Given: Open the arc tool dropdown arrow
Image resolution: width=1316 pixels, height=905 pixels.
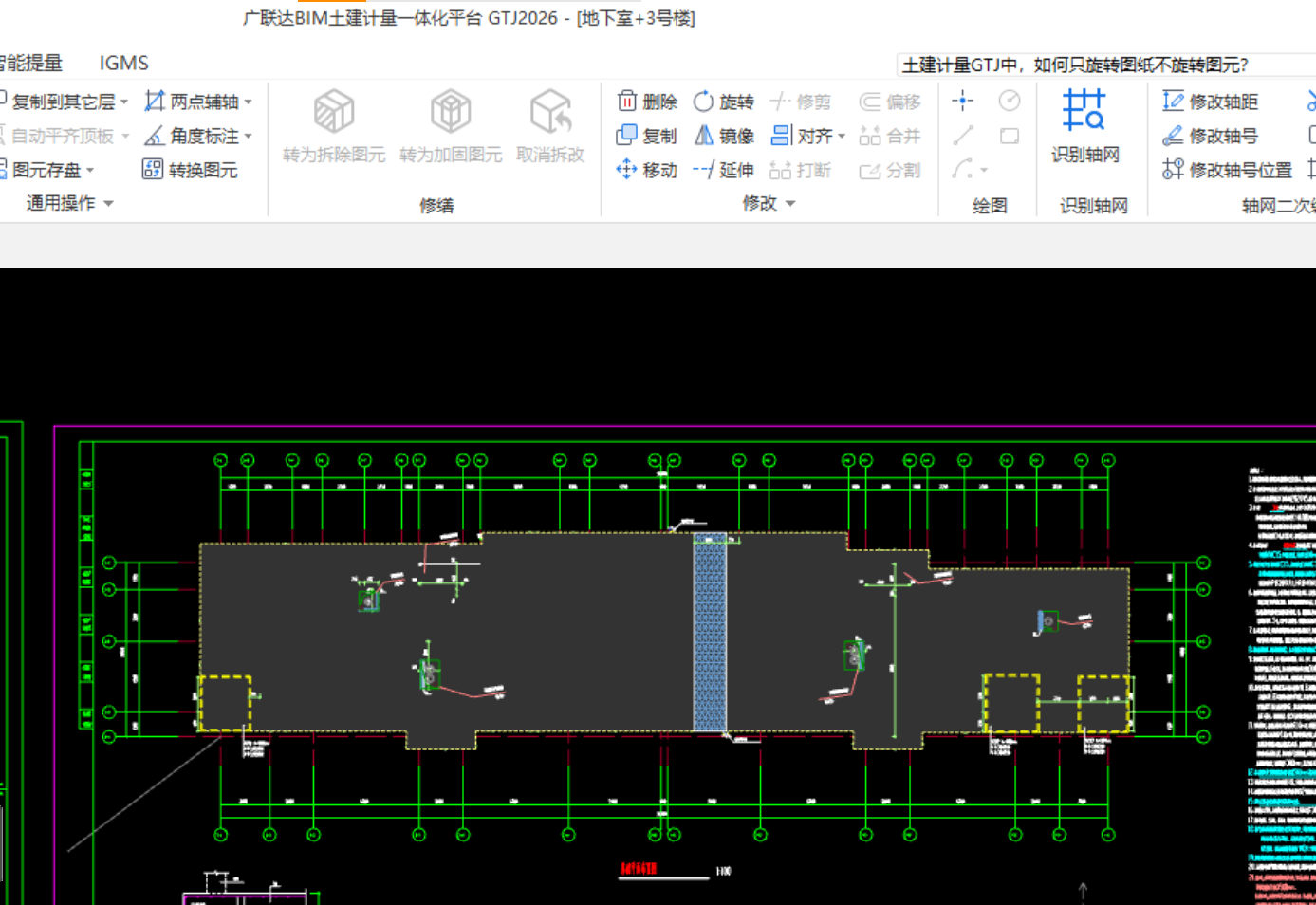Looking at the screenshot, I should click(x=984, y=171).
